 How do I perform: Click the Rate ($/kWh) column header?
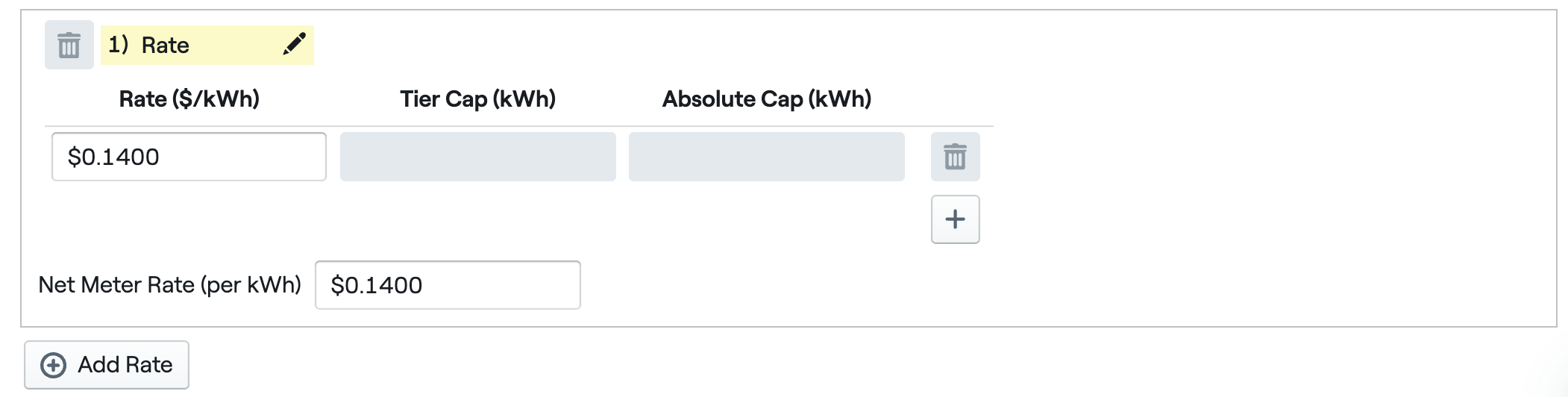point(189,99)
